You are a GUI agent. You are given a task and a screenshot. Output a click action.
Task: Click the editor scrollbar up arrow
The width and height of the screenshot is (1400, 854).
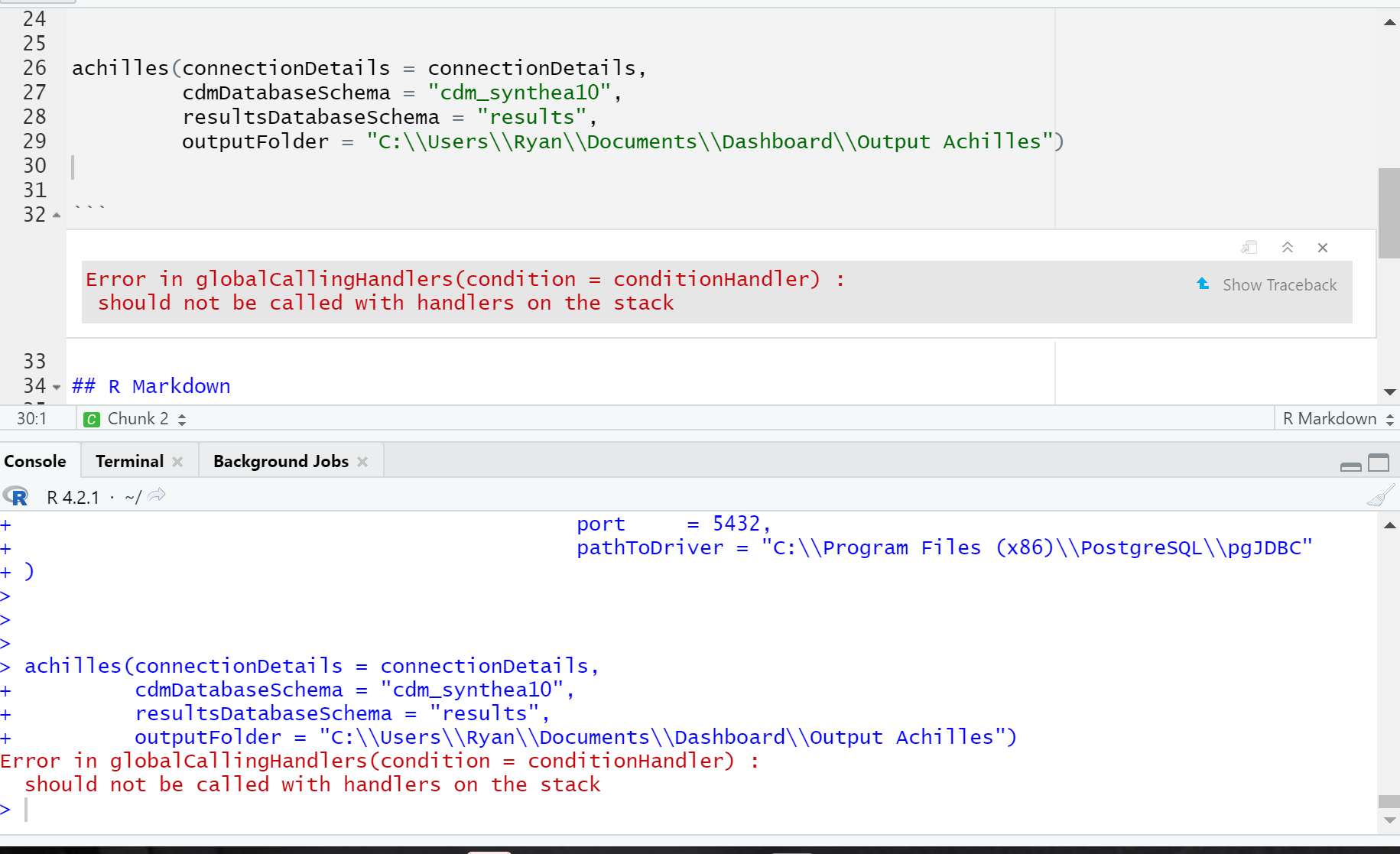point(1389,23)
